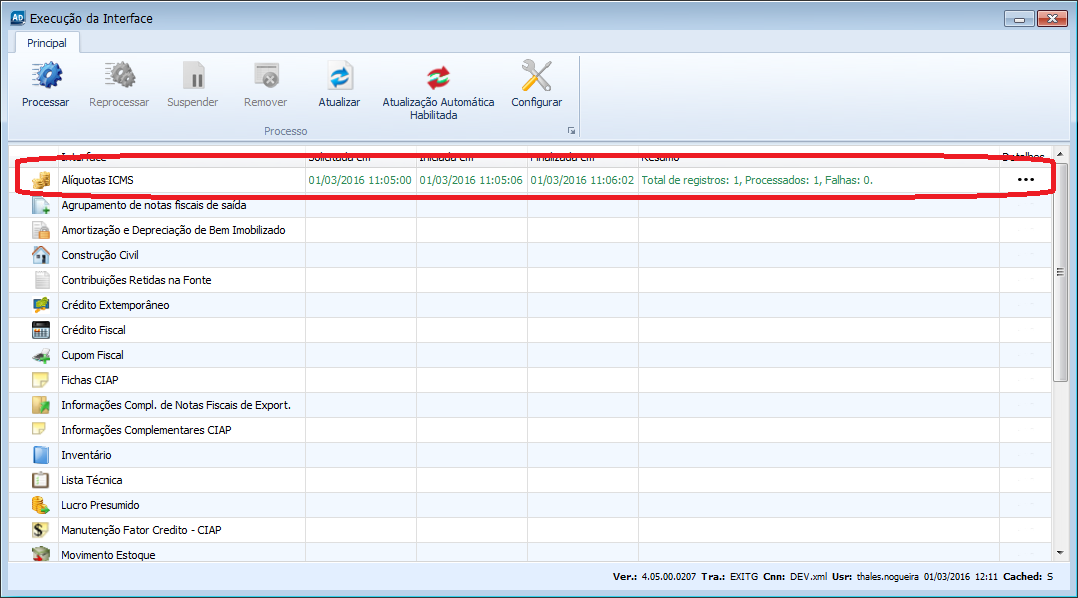
Task: Select the Construção Civil house icon
Action: coord(41,255)
